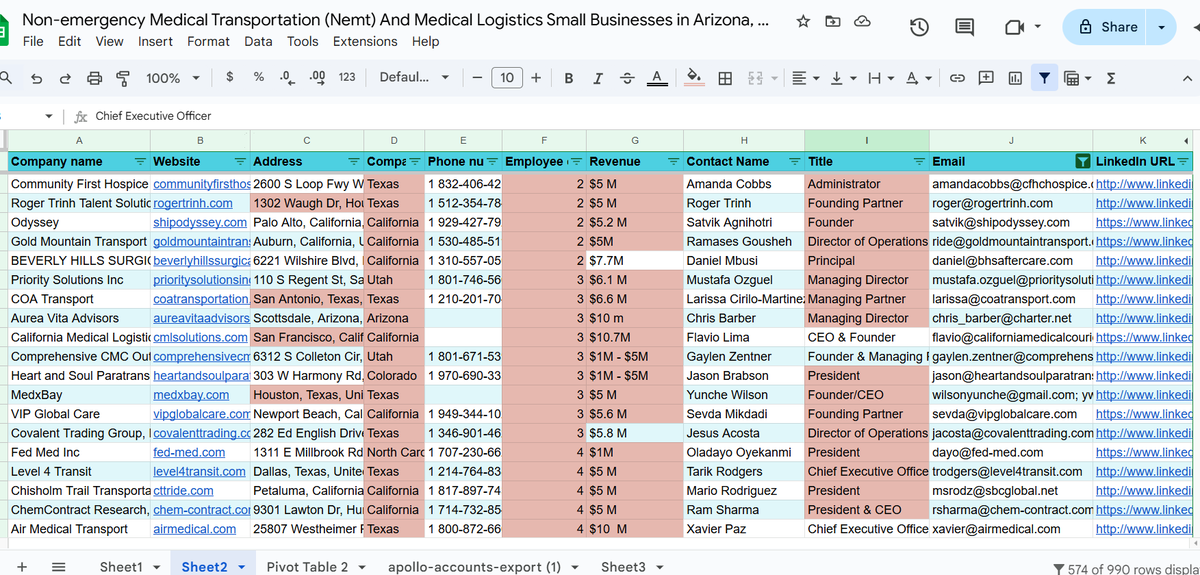
Task: Switch to apollo-accounts-export (1) tab
Action: pos(474,567)
